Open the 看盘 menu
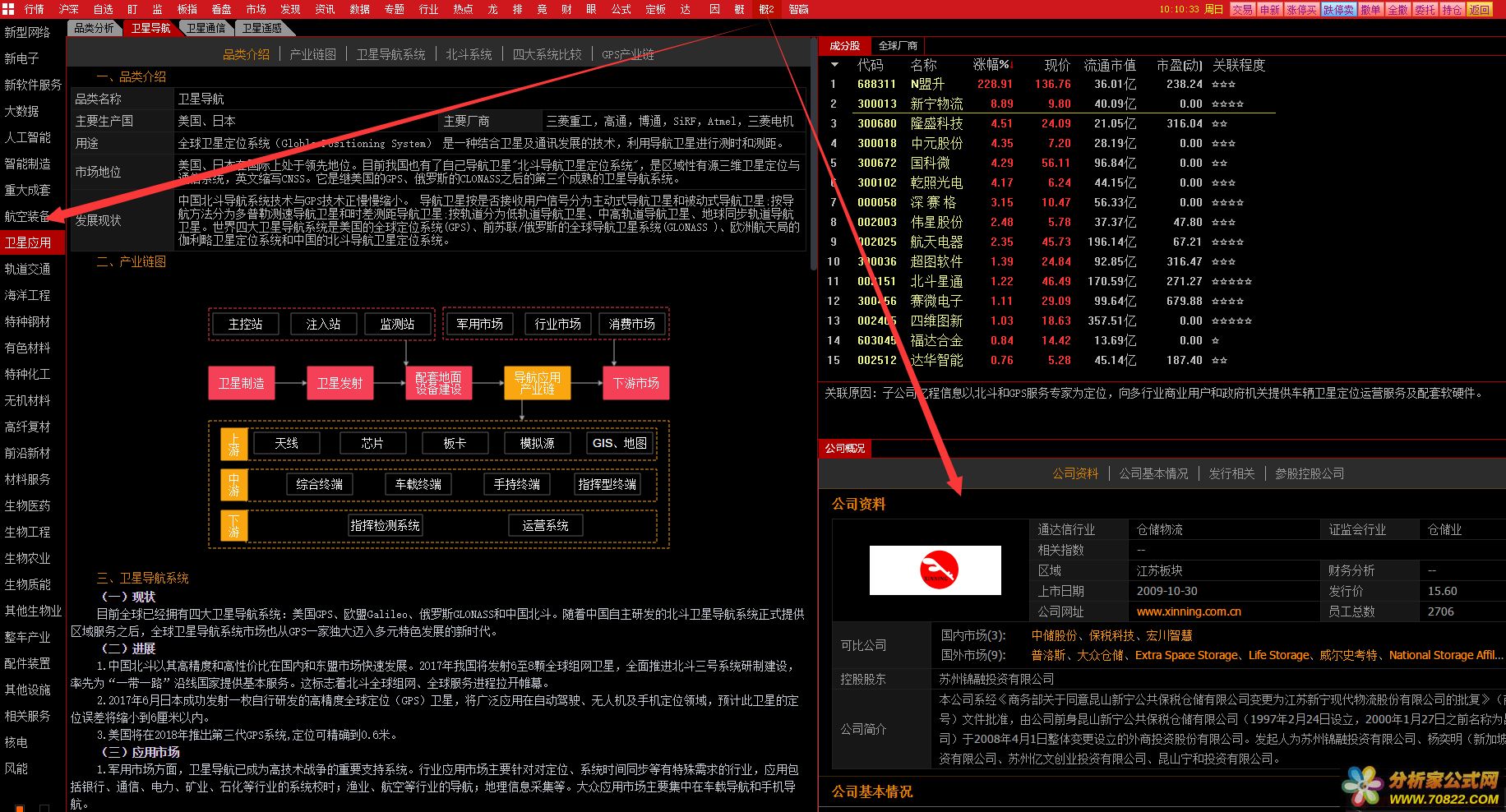Image resolution: width=1506 pixels, height=812 pixels. click(x=222, y=9)
